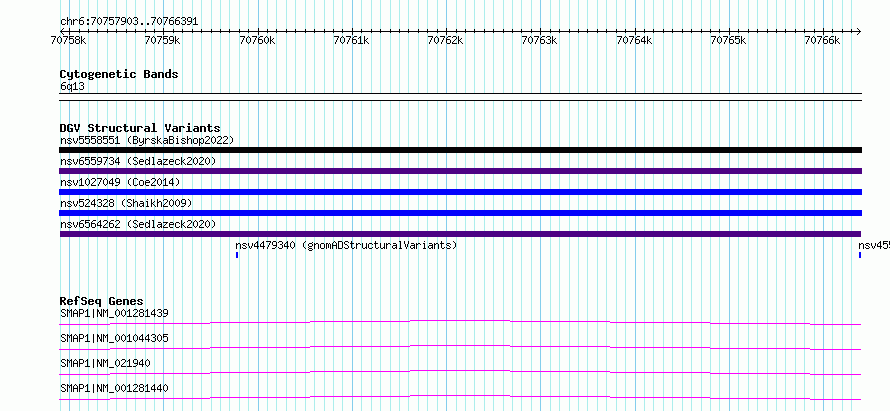Select the SMAP1 NM_001044305 intron line
The height and width of the screenshot is (411, 890).
click(460, 347)
